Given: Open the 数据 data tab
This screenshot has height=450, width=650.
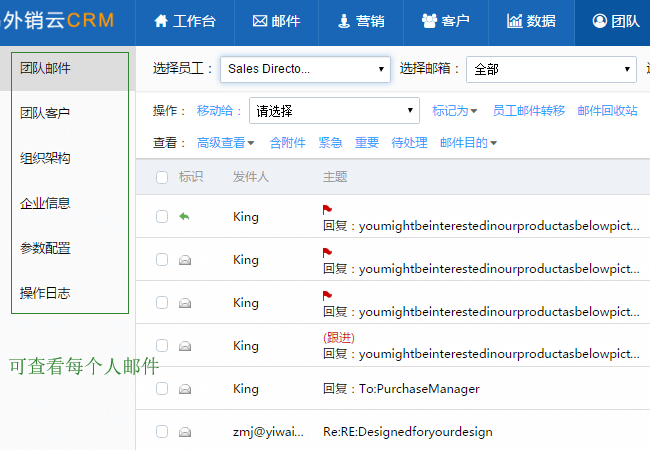Looking at the screenshot, I should [x=531, y=21].
